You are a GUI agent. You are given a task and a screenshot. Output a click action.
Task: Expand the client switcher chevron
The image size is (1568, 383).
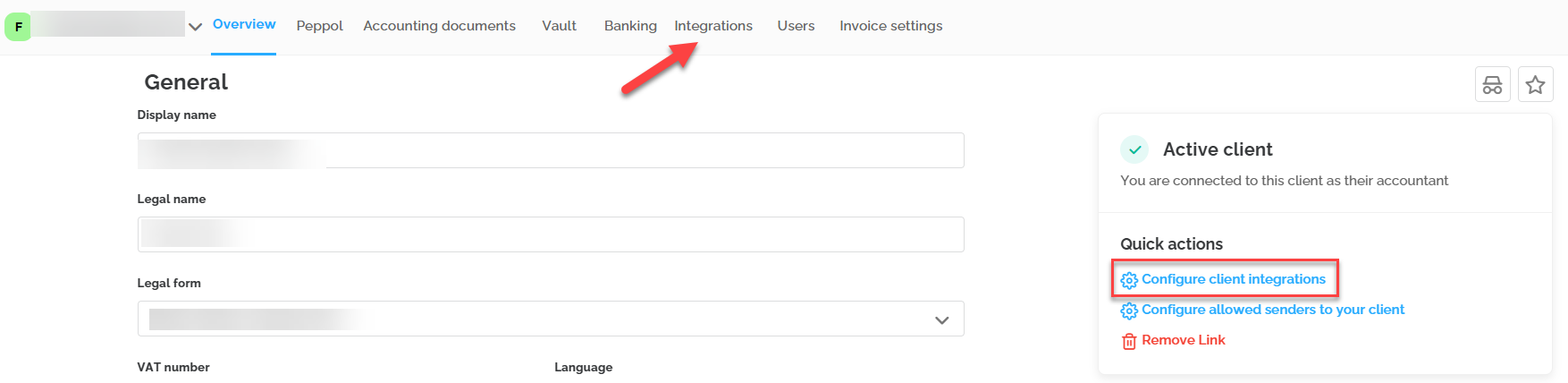point(195,27)
